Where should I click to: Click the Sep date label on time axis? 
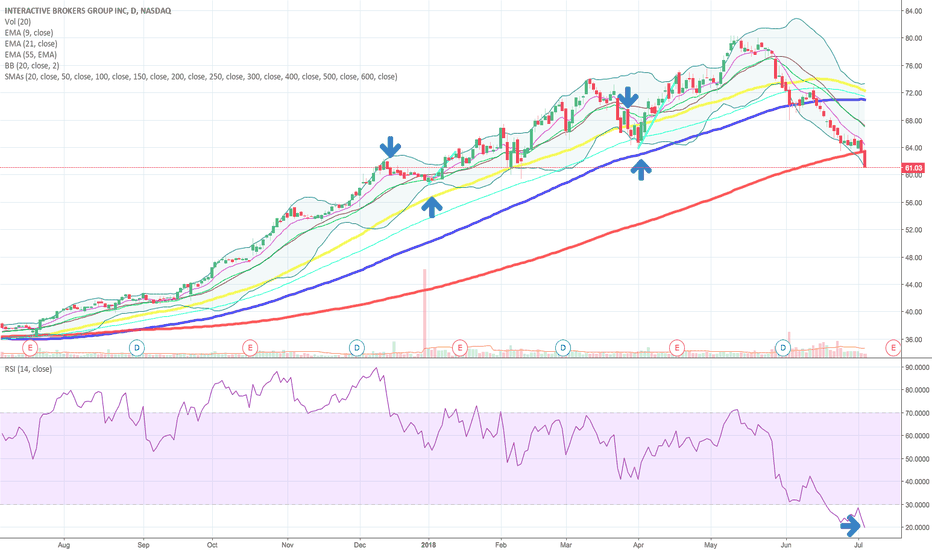[x=143, y=545]
